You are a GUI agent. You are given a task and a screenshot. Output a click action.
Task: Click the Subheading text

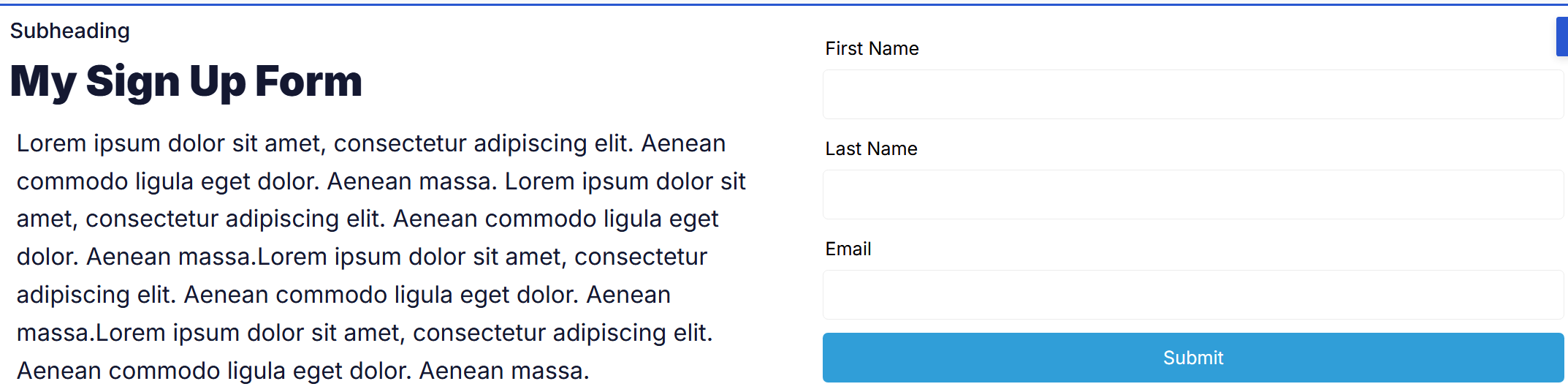click(69, 31)
